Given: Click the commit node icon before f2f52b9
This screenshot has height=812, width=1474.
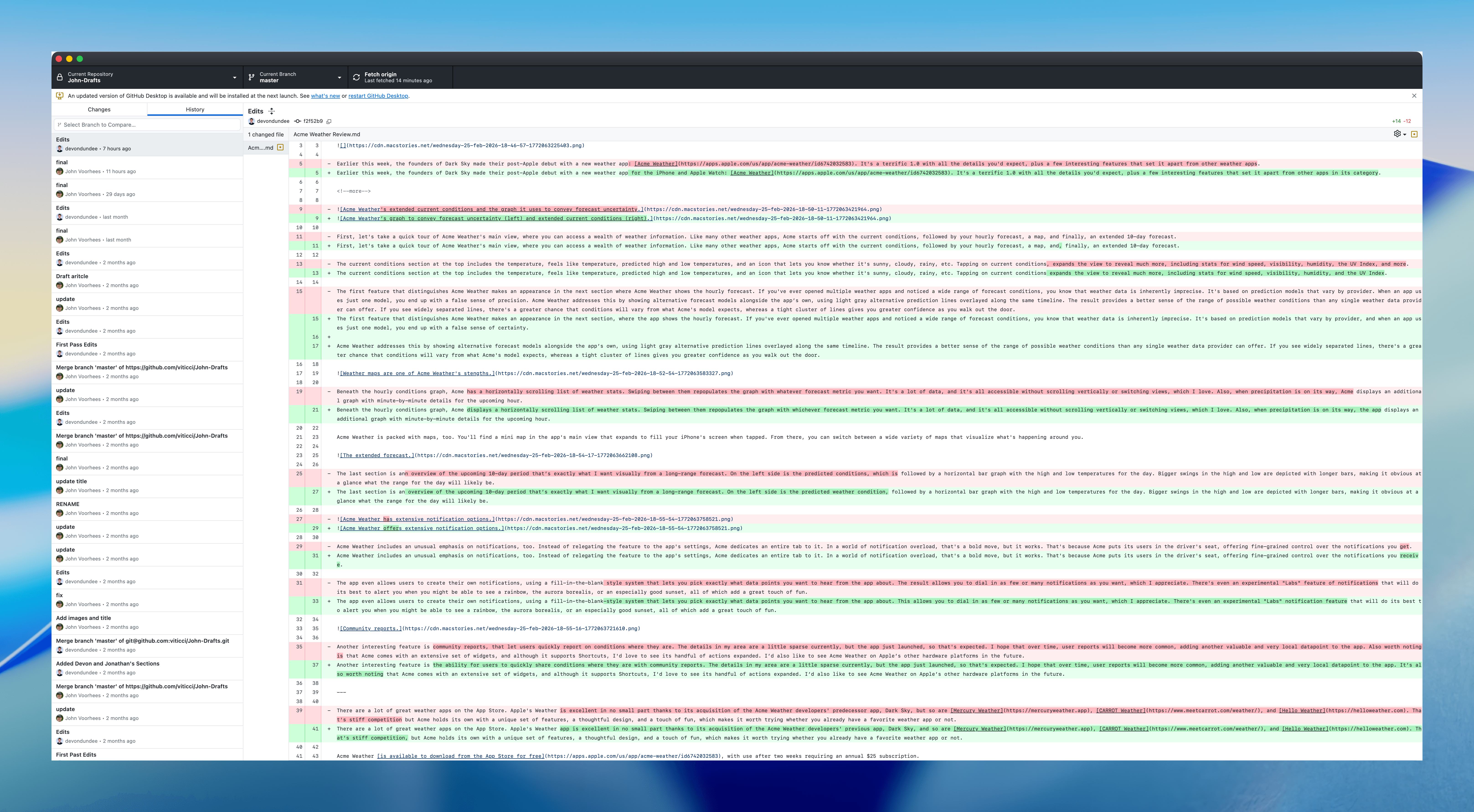Looking at the screenshot, I should 298,121.
